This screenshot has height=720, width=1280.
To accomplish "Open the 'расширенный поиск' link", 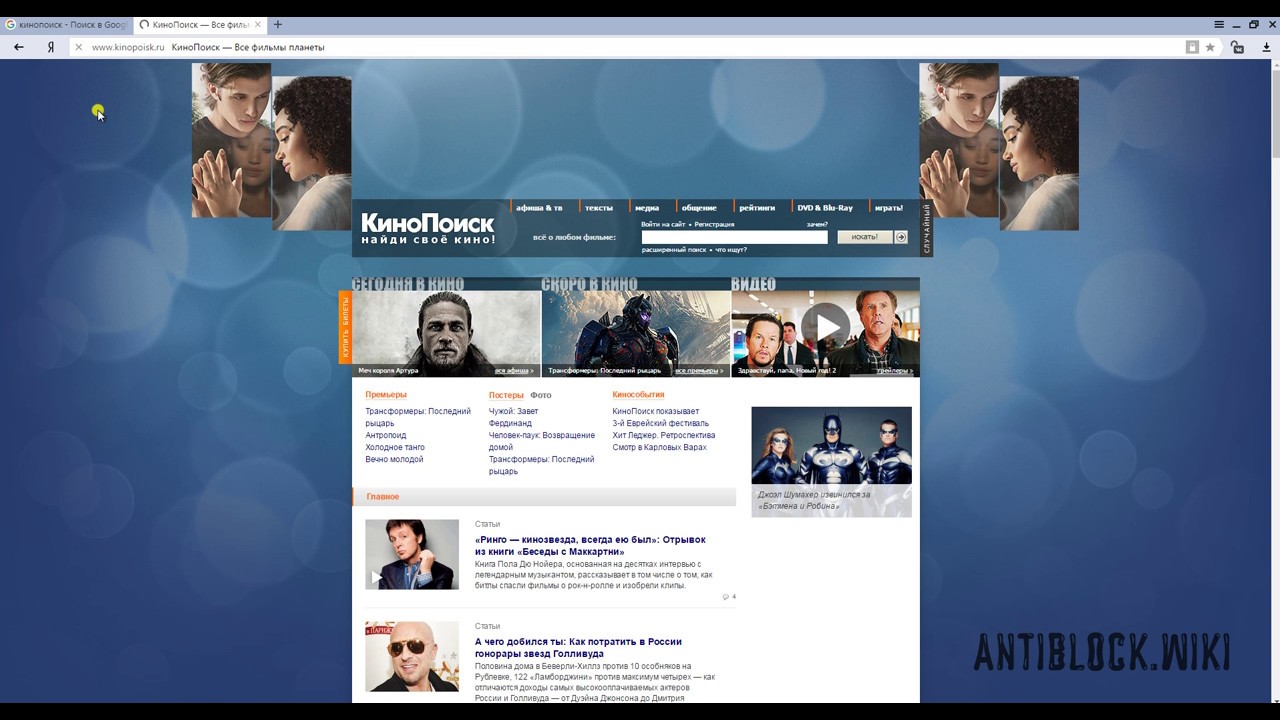I will [x=674, y=250].
